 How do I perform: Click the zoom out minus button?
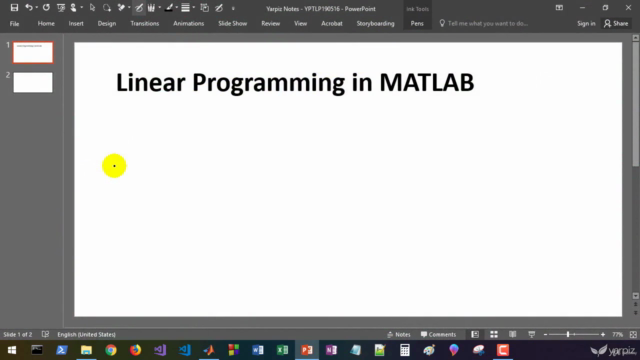tap(545, 335)
